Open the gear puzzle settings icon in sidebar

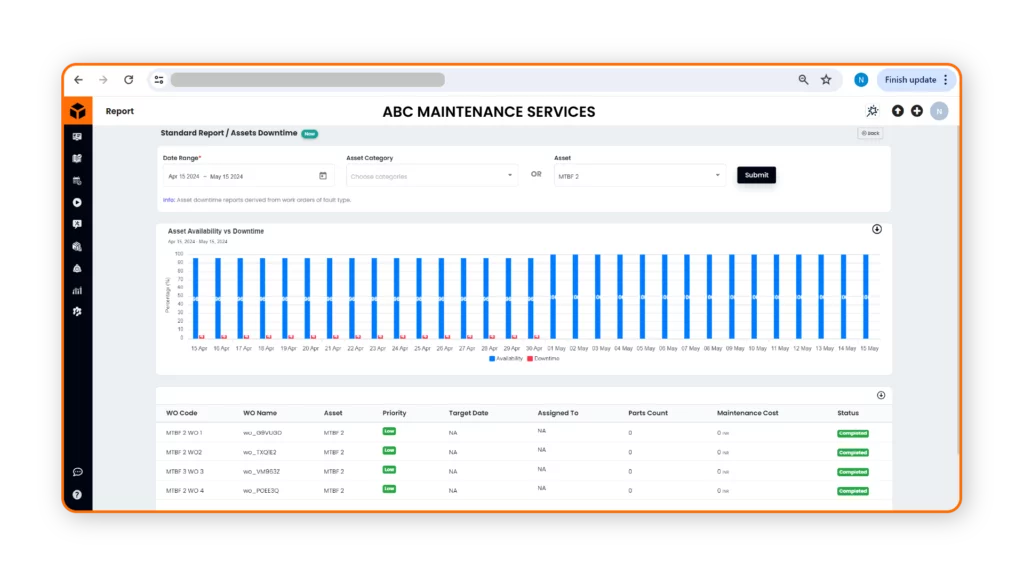77,312
